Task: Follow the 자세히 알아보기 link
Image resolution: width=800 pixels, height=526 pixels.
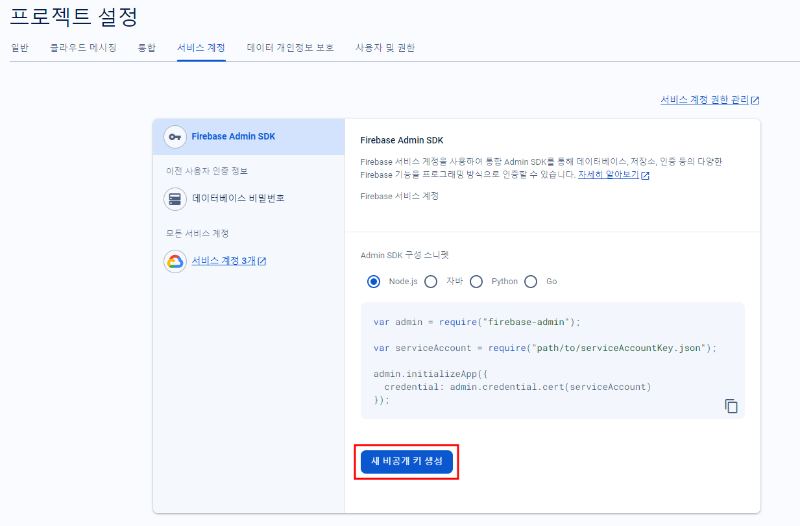Action: tap(613, 175)
